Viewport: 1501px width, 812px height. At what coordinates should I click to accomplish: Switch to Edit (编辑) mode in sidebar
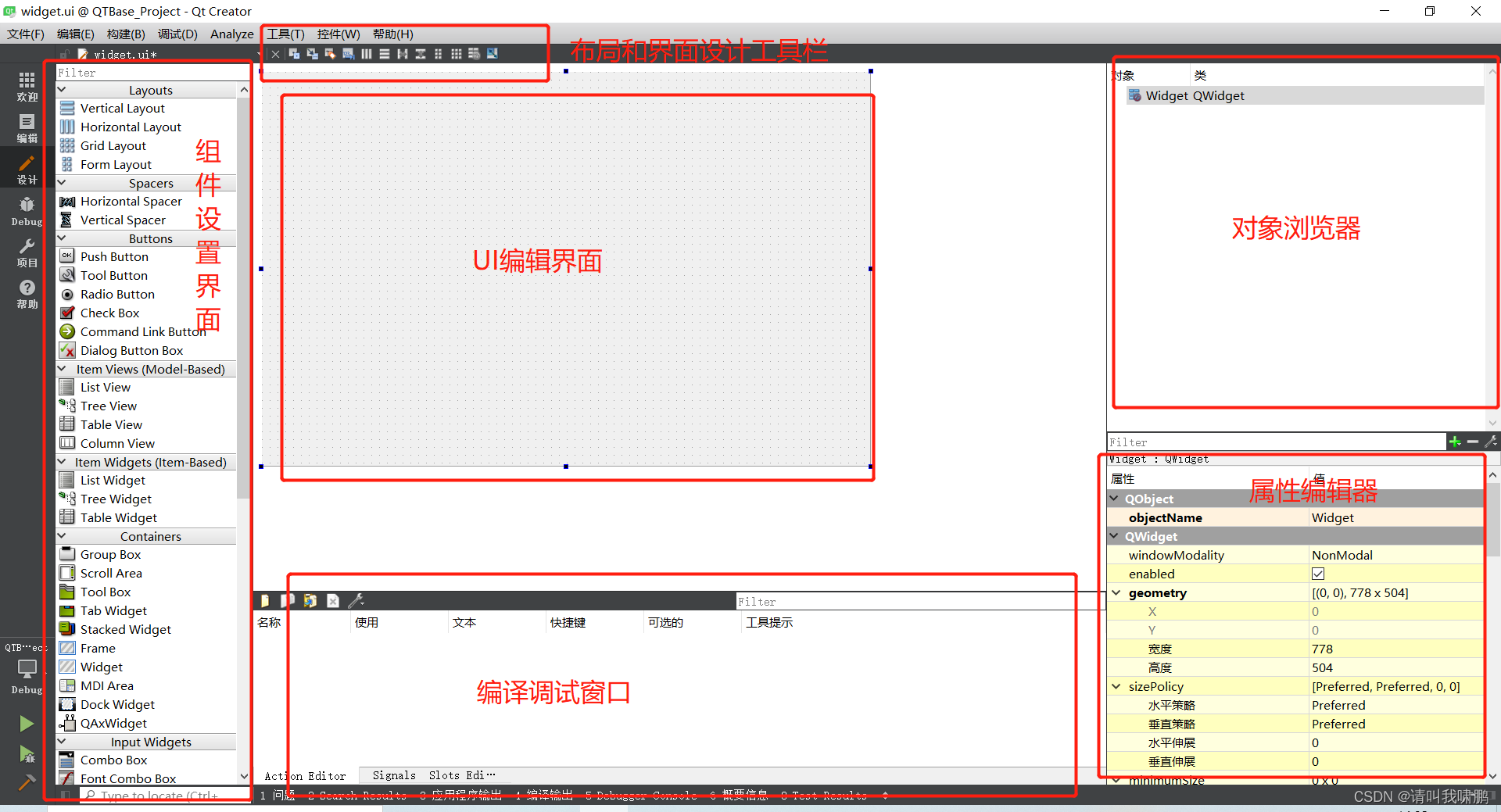click(x=27, y=128)
